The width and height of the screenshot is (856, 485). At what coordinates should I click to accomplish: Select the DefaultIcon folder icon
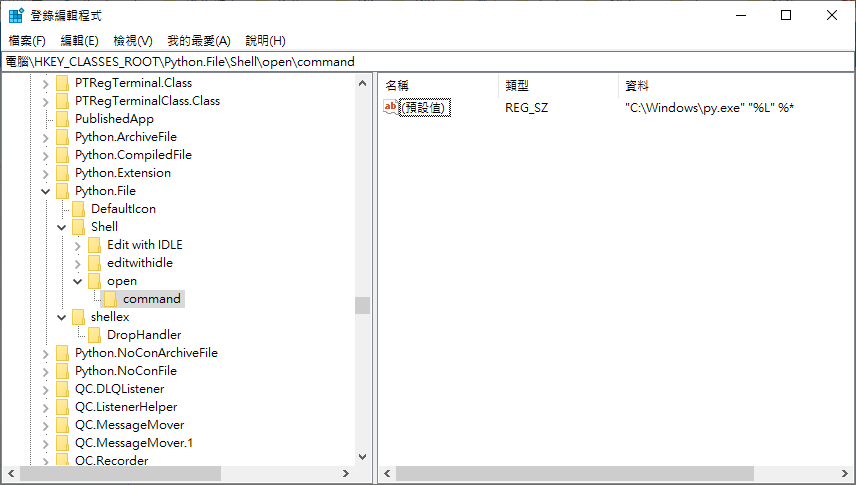pos(79,209)
